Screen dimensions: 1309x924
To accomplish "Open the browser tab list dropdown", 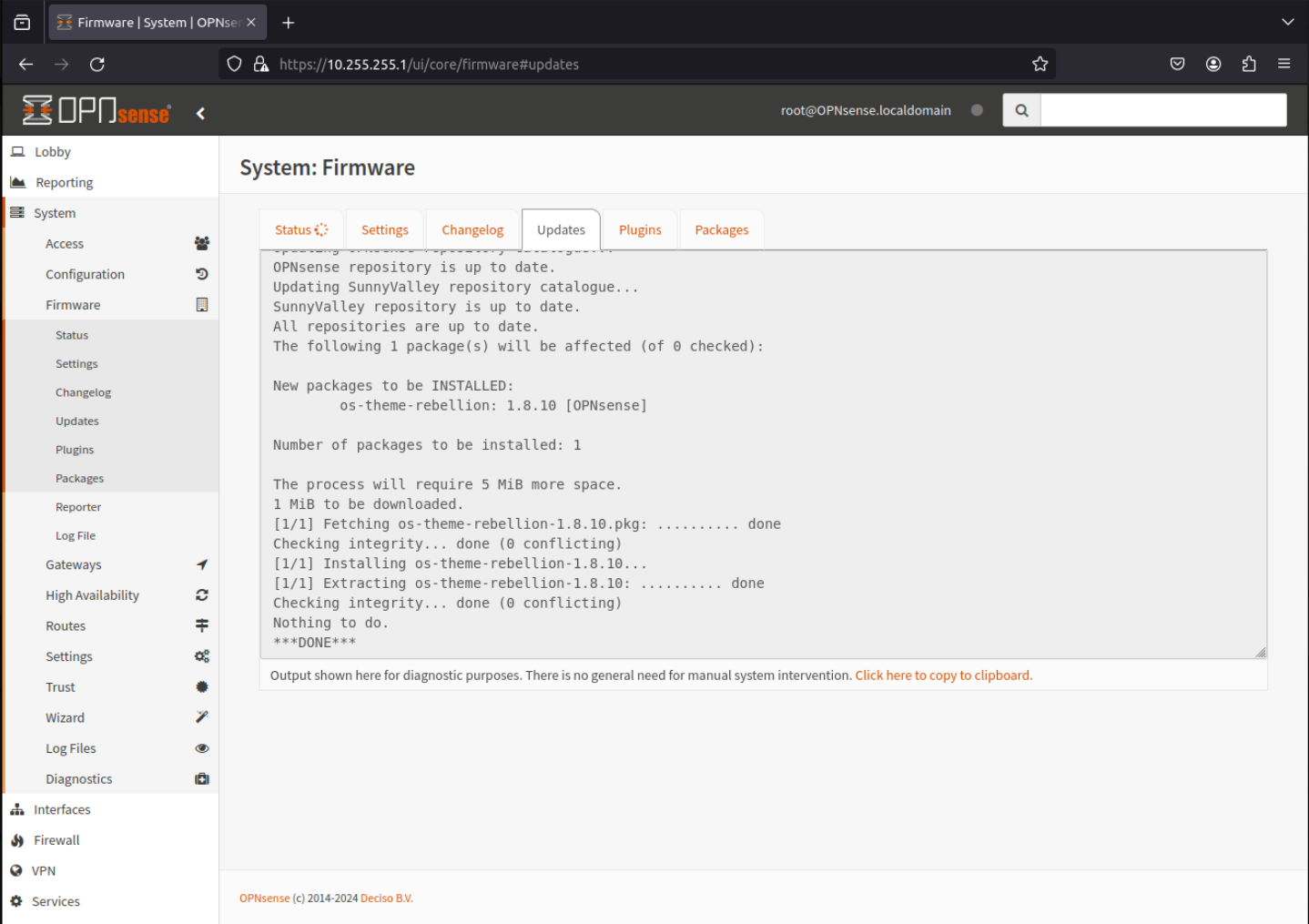I will [1287, 22].
